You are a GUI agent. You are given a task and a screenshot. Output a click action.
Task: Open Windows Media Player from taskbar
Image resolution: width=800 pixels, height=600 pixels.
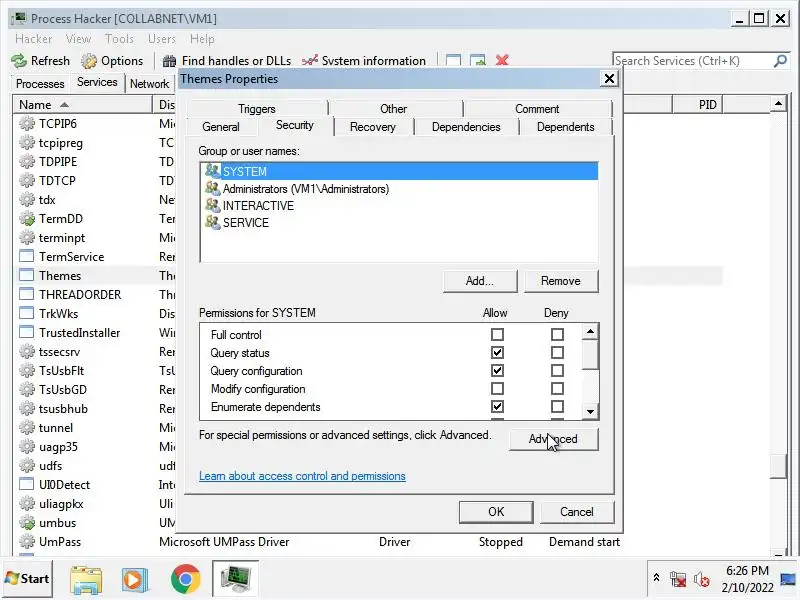pos(135,579)
